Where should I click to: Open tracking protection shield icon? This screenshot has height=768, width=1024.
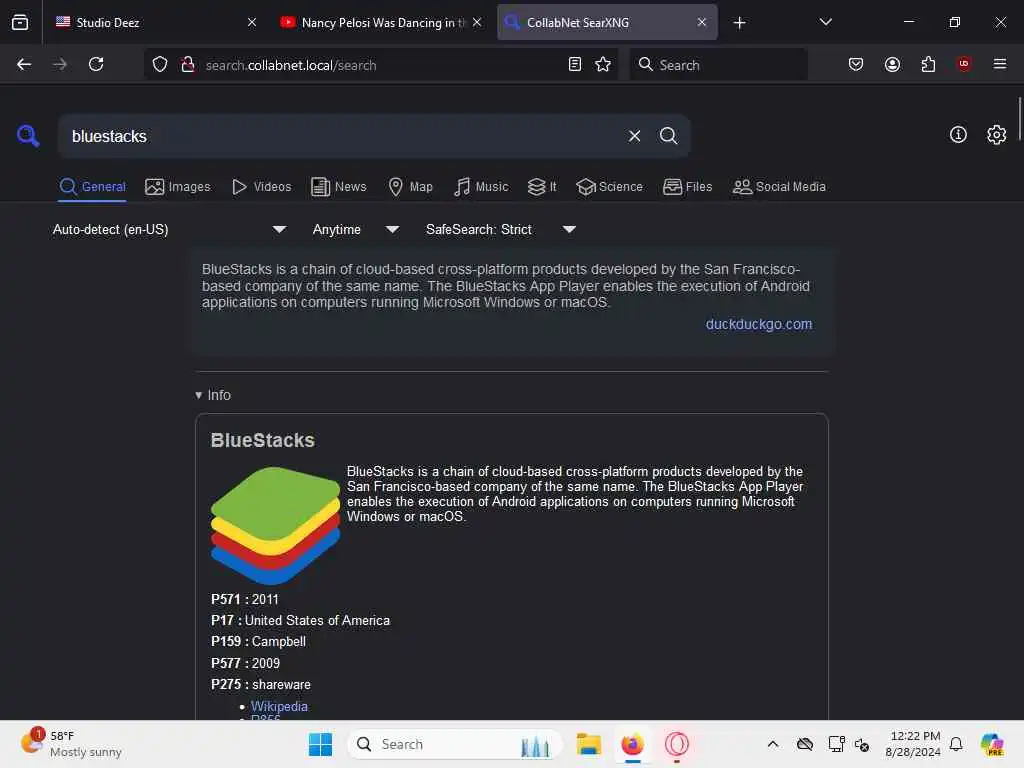tap(160, 65)
